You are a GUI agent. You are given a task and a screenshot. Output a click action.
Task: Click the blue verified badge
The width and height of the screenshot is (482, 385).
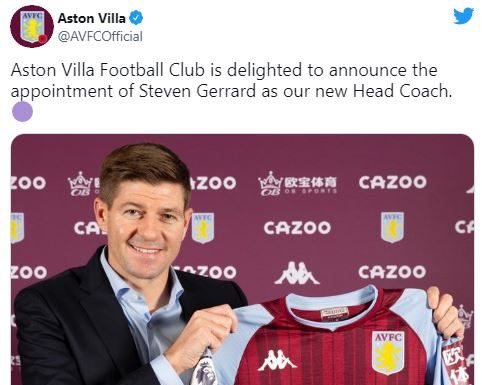(x=136, y=18)
